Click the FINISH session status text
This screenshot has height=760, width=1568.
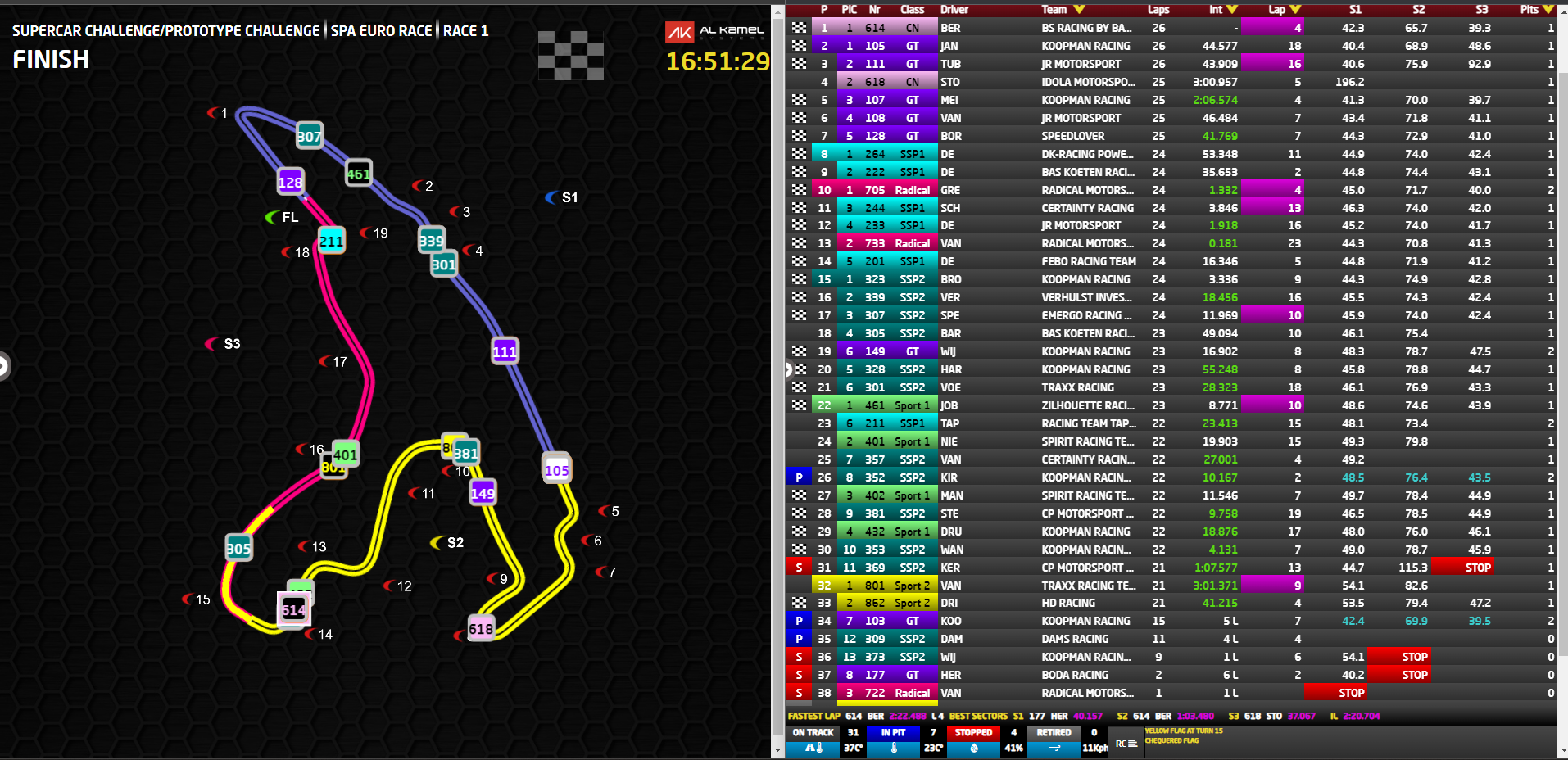click(x=51, y=59)
